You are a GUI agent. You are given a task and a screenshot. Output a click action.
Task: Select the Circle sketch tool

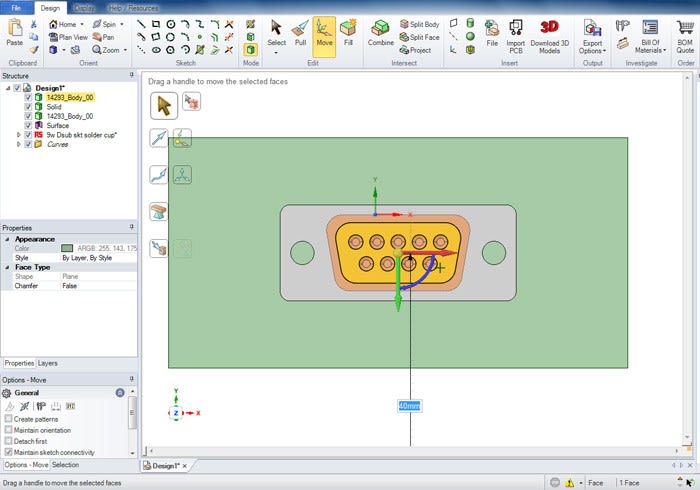pyautogui.click(x=171, y=24)
